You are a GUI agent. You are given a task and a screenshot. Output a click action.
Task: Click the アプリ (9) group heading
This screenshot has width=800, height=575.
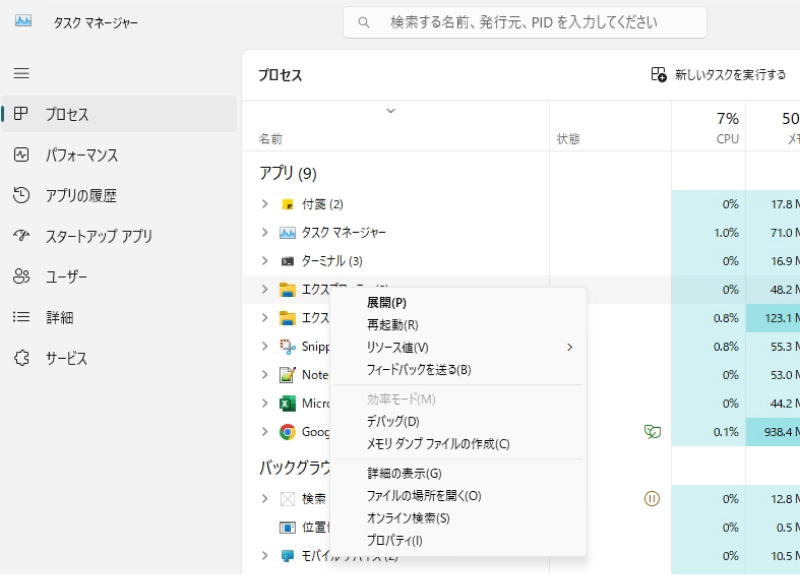(288, 173)
